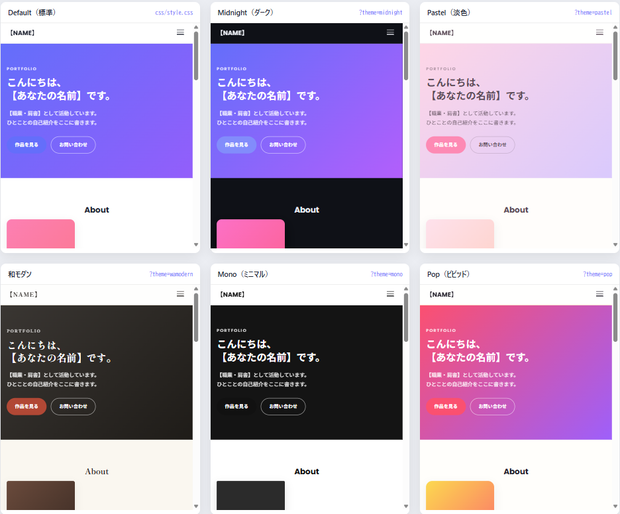Click the scrollbar thumb in Default preview
This screenshot has width=620, height=514.
(x=196, y=56)
